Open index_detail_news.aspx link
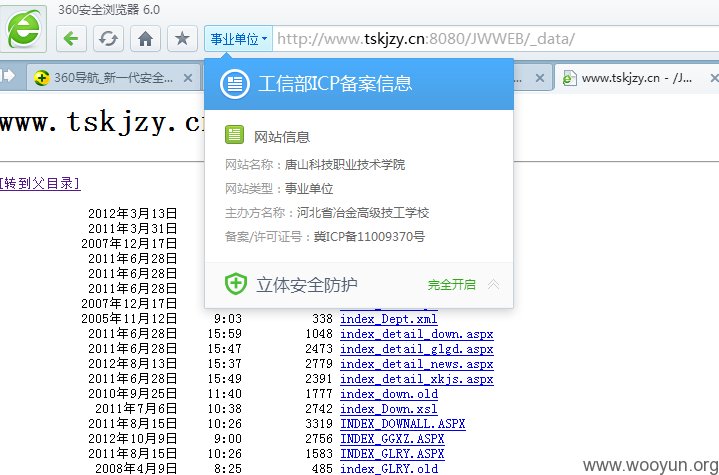Screen dimensions: 719x475 pos(416,364)
